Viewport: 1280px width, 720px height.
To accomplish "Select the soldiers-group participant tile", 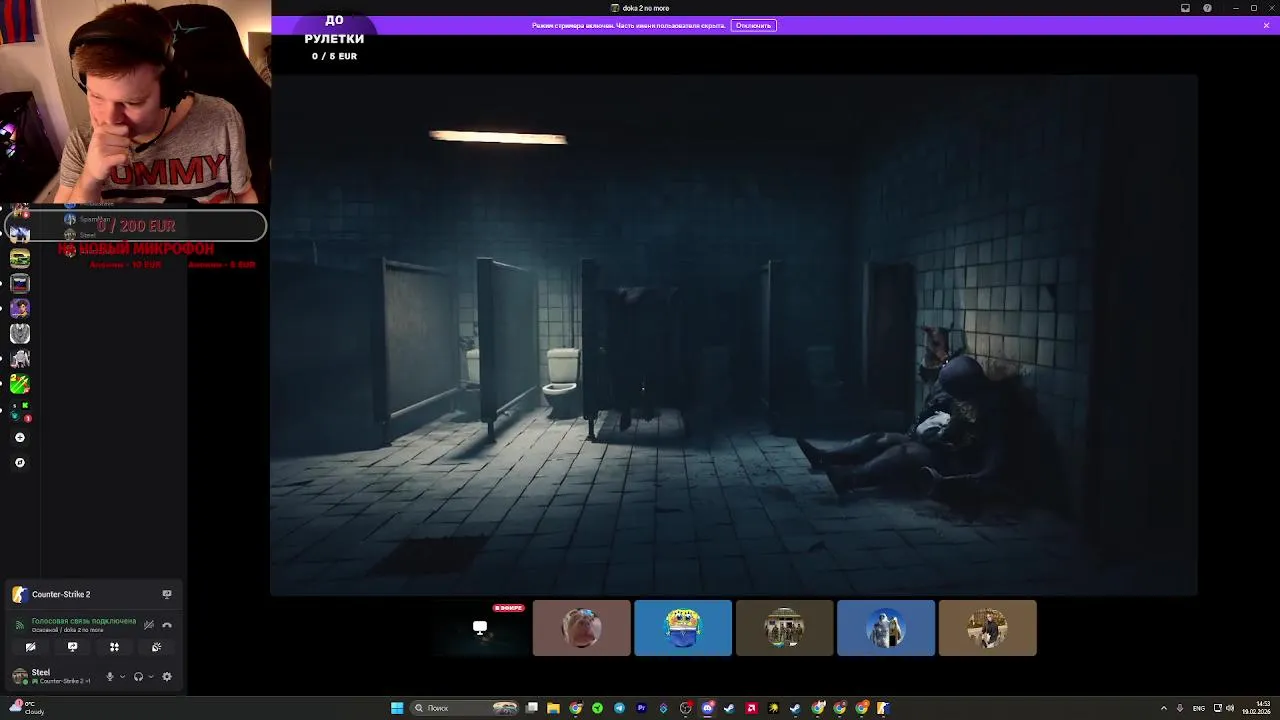I will tap(785, 628).
